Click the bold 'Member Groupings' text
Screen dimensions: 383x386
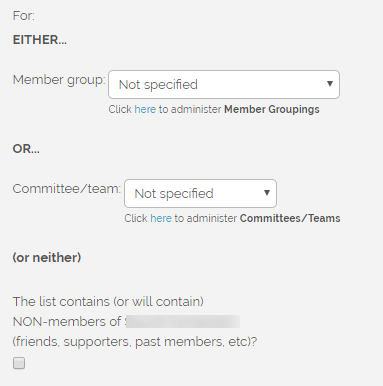tap(272, 109)
